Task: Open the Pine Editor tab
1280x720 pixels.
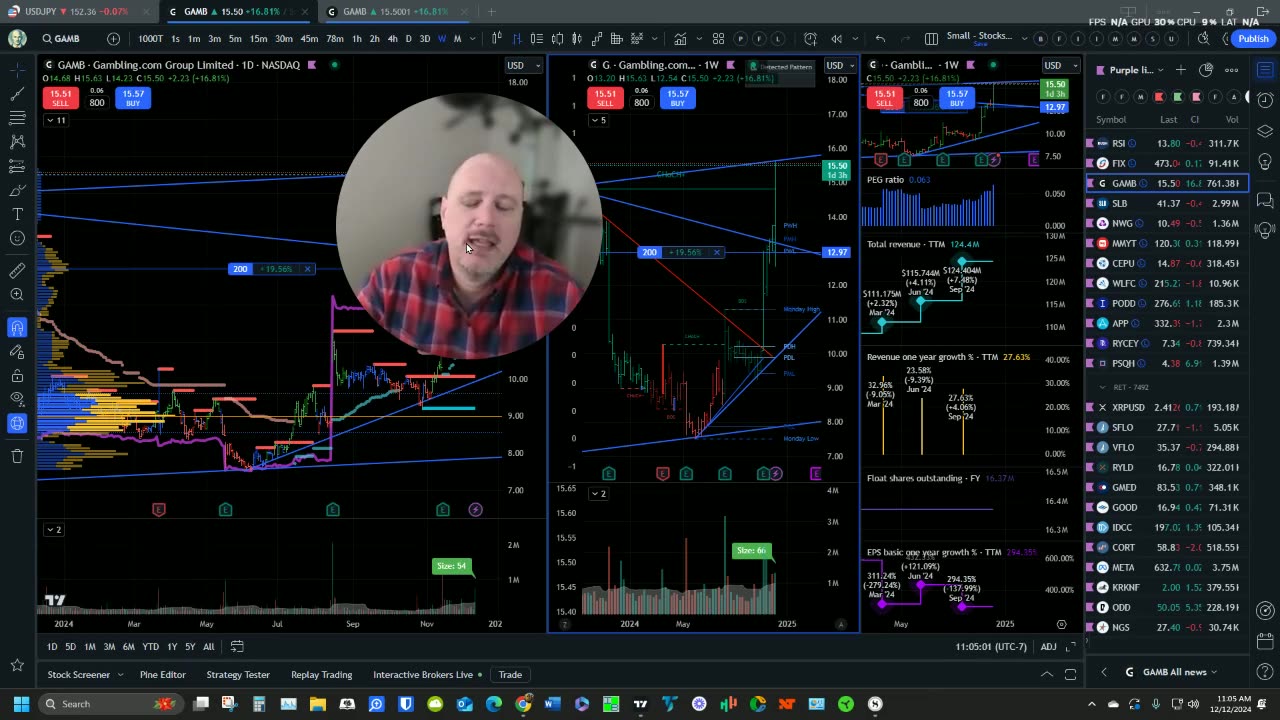Action: click(x=163, y=675)
